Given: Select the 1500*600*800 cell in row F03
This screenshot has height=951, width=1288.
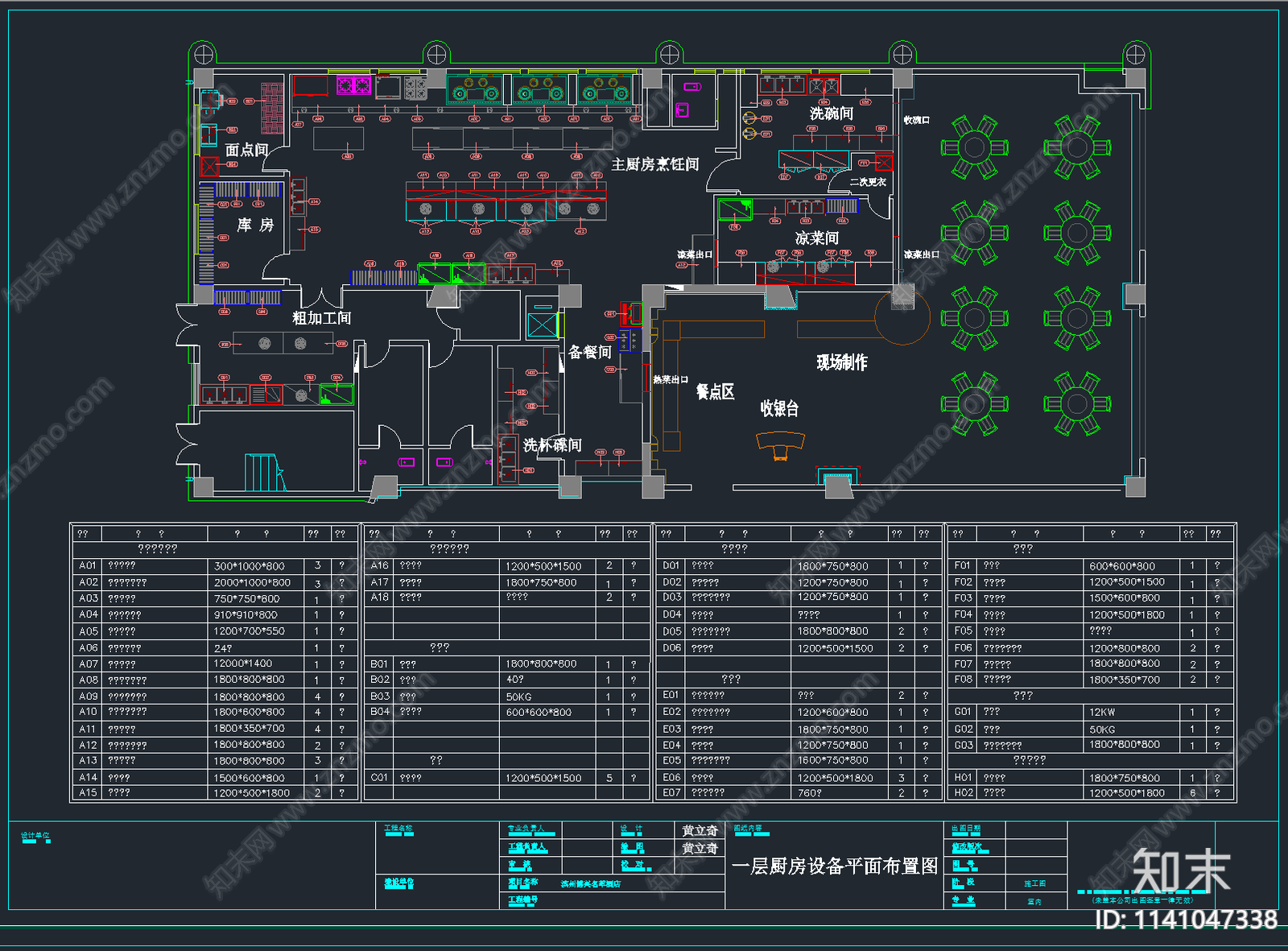Looking at the screenshot, I should coord(1125,598).
